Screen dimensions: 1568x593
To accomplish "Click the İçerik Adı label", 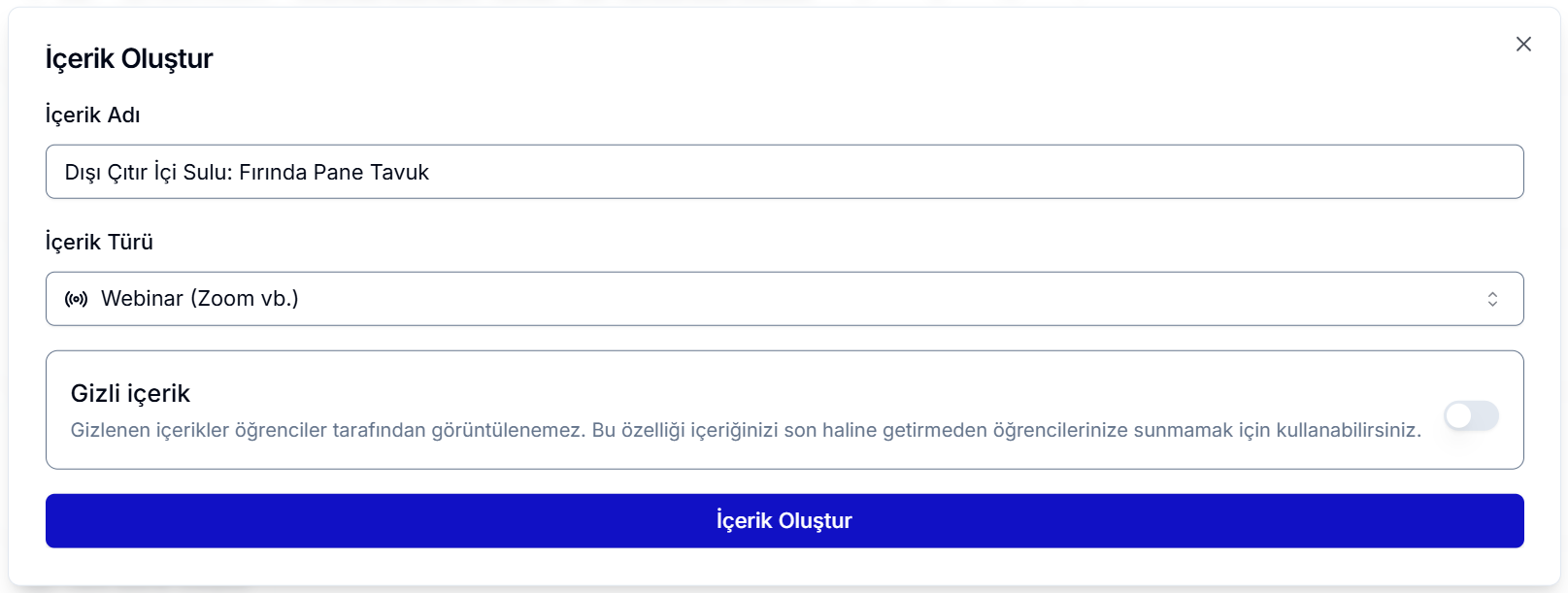I will [x=92, y=115].
